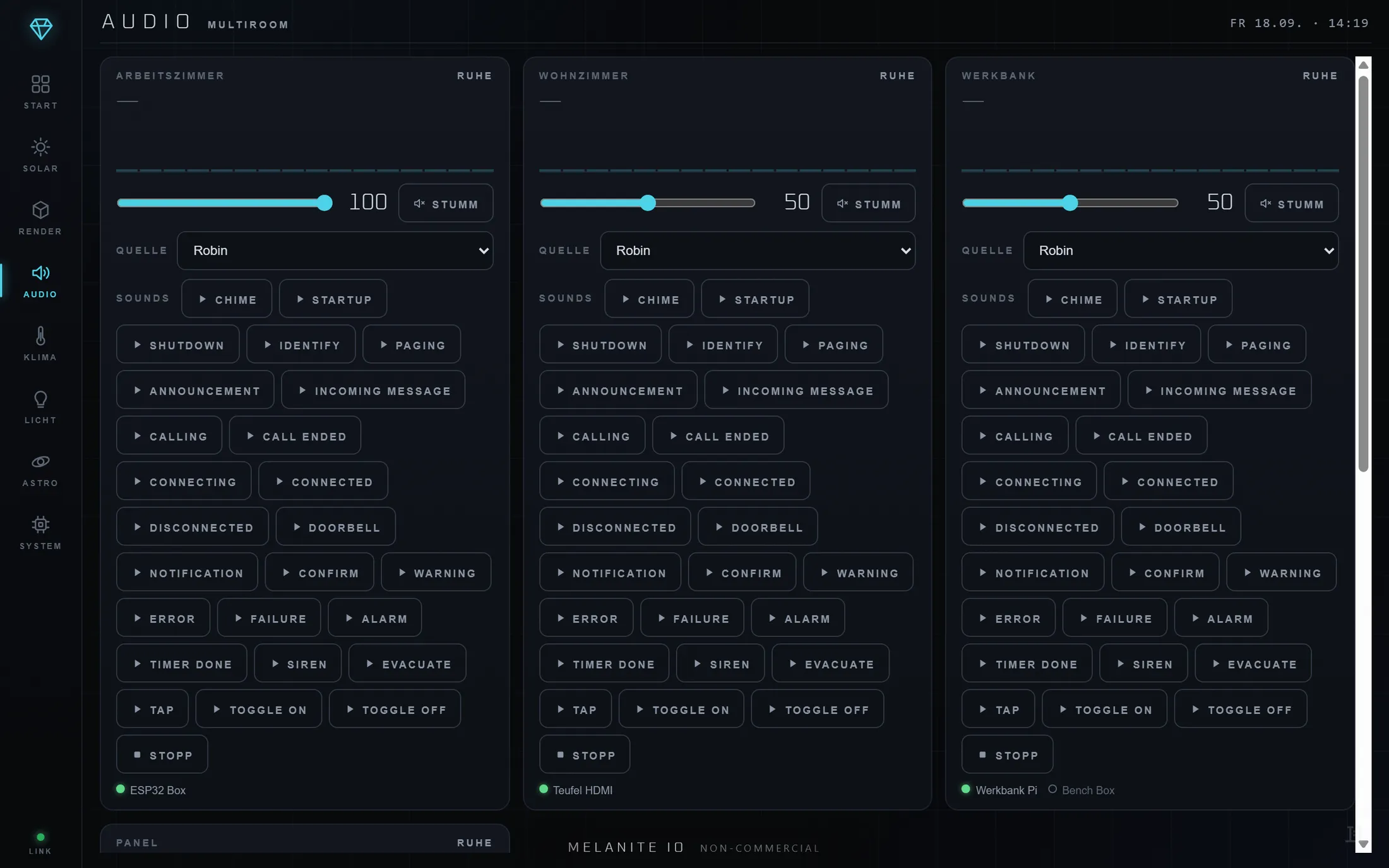Click the page scroll-up arrow

tap(1363, 65)
